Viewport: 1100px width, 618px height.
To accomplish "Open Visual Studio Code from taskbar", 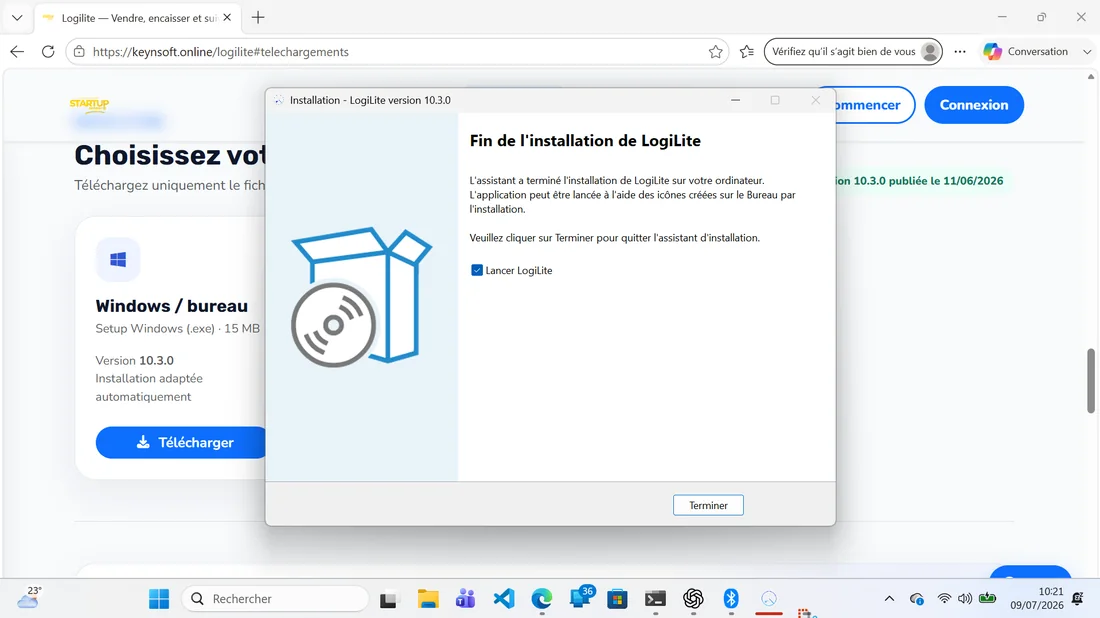I will click(504, 599).
